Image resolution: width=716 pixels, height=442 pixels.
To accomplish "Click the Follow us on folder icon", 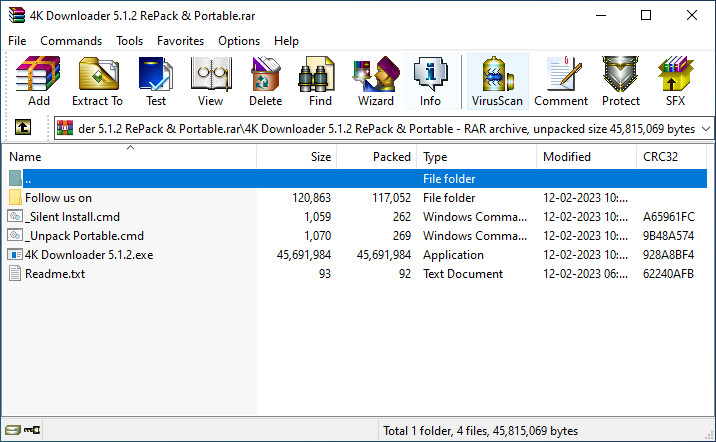I will click(x=15, y=197).
